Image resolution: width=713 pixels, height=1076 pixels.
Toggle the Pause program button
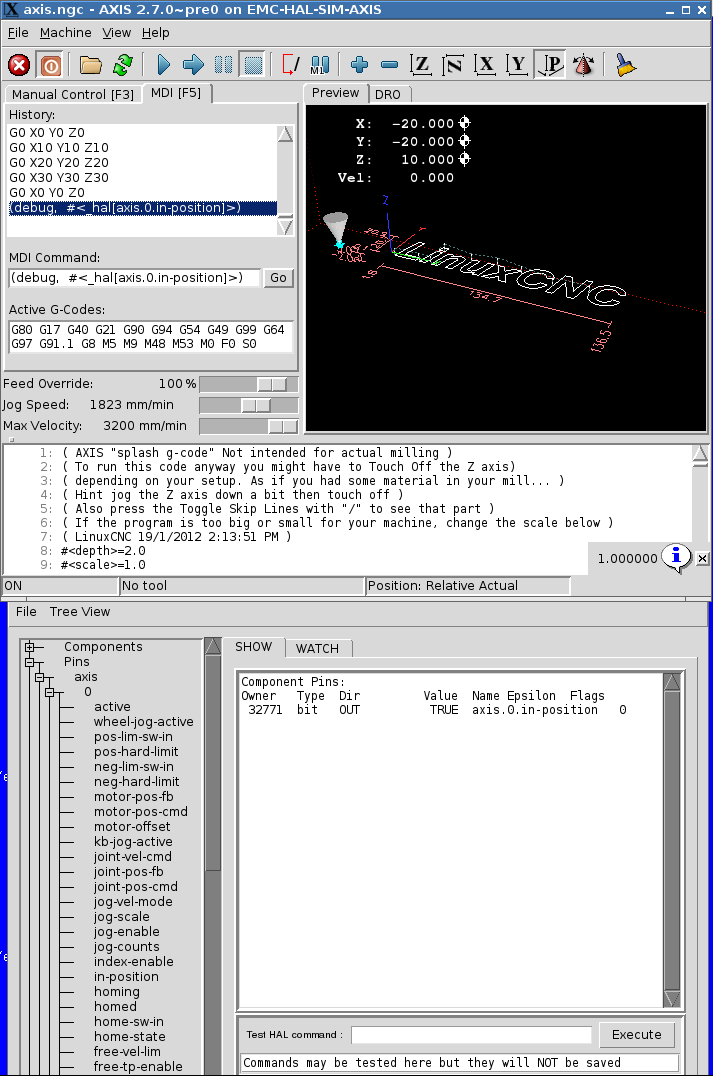[224, 65]
